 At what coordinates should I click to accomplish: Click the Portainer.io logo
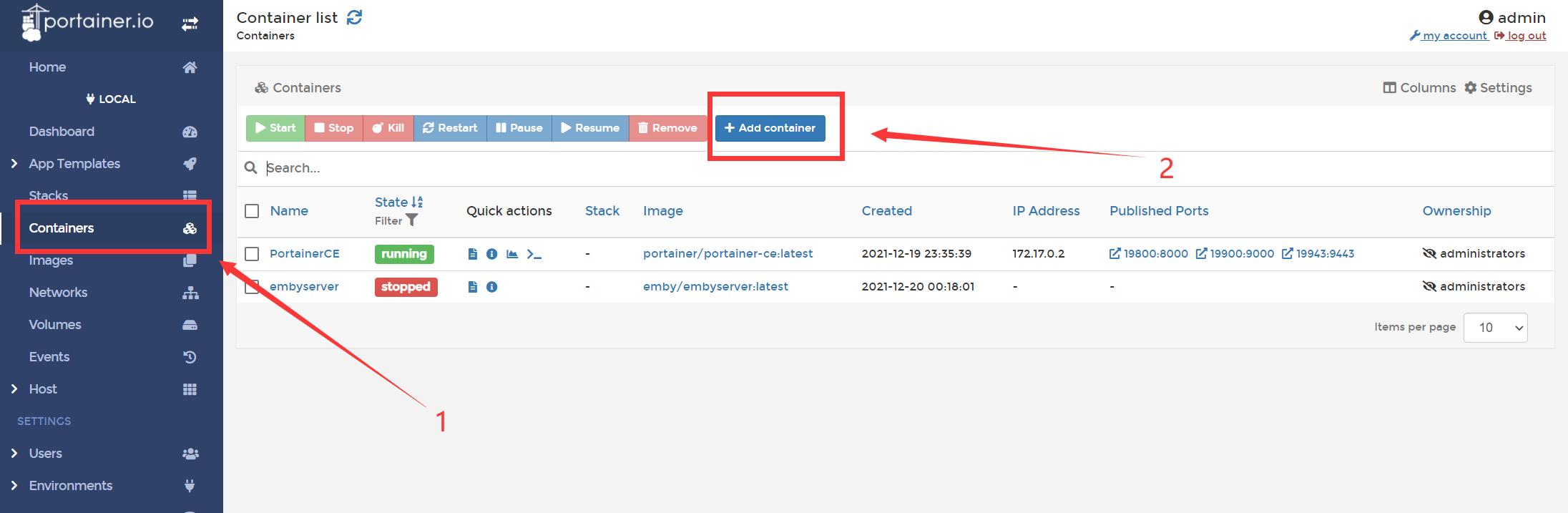click(x=87, y=22)
